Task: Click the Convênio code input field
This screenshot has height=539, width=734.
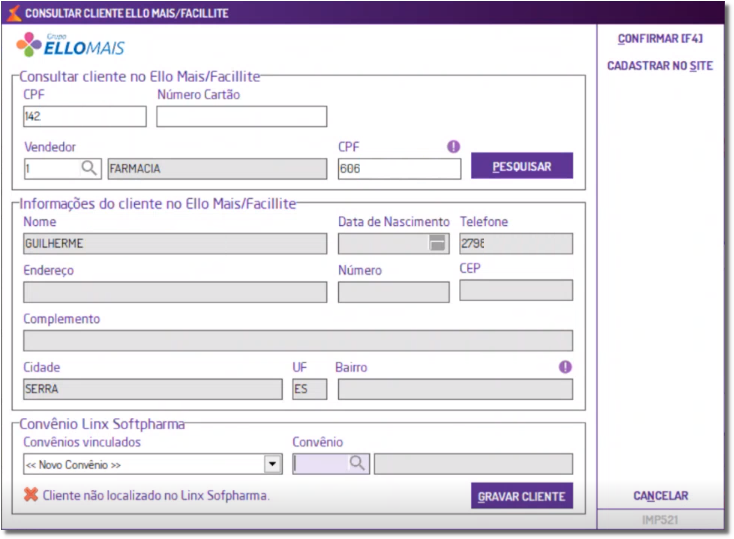Action: [331, 464]
